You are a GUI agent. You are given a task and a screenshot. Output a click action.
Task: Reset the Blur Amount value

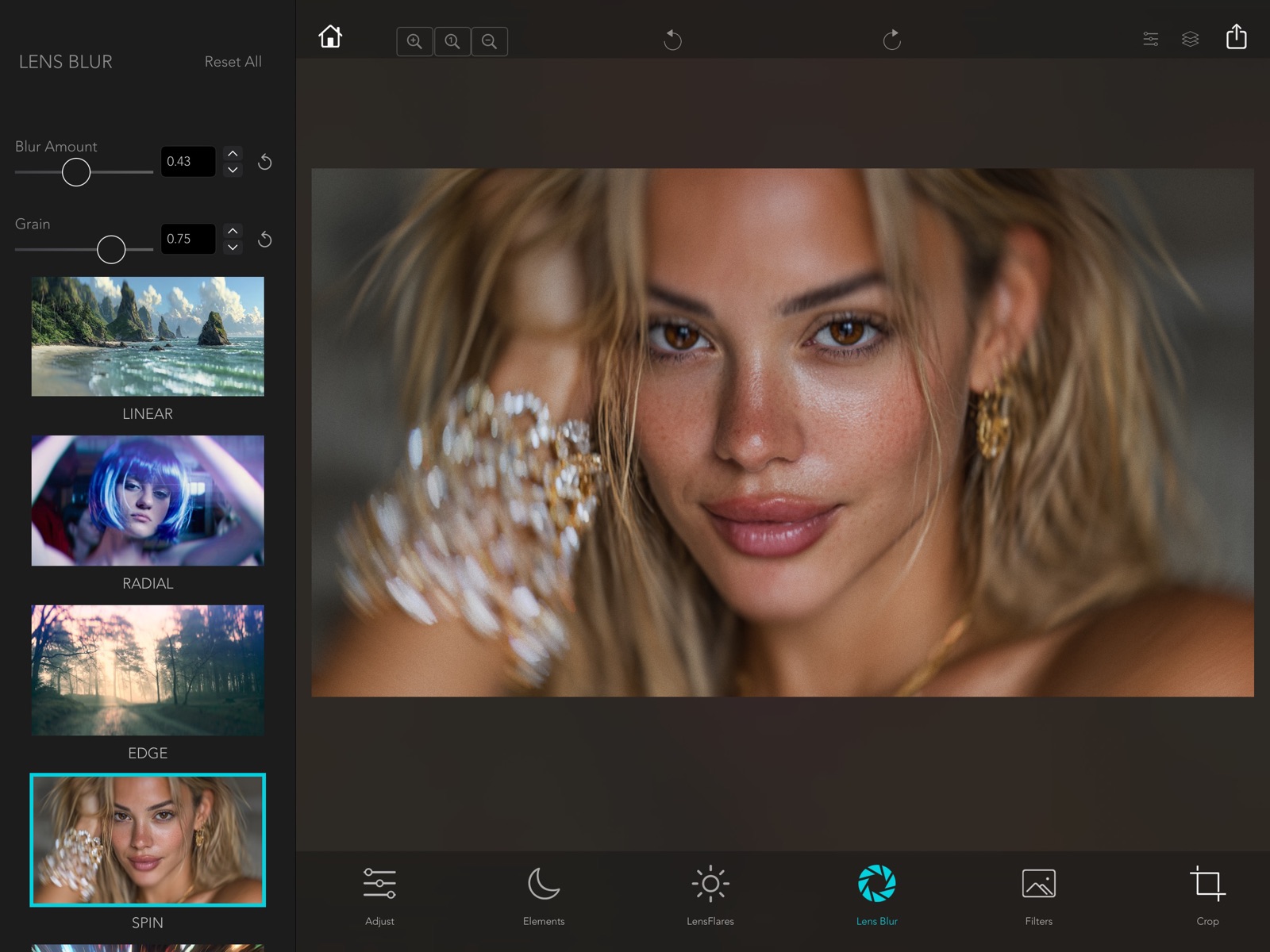click(265, 162)
